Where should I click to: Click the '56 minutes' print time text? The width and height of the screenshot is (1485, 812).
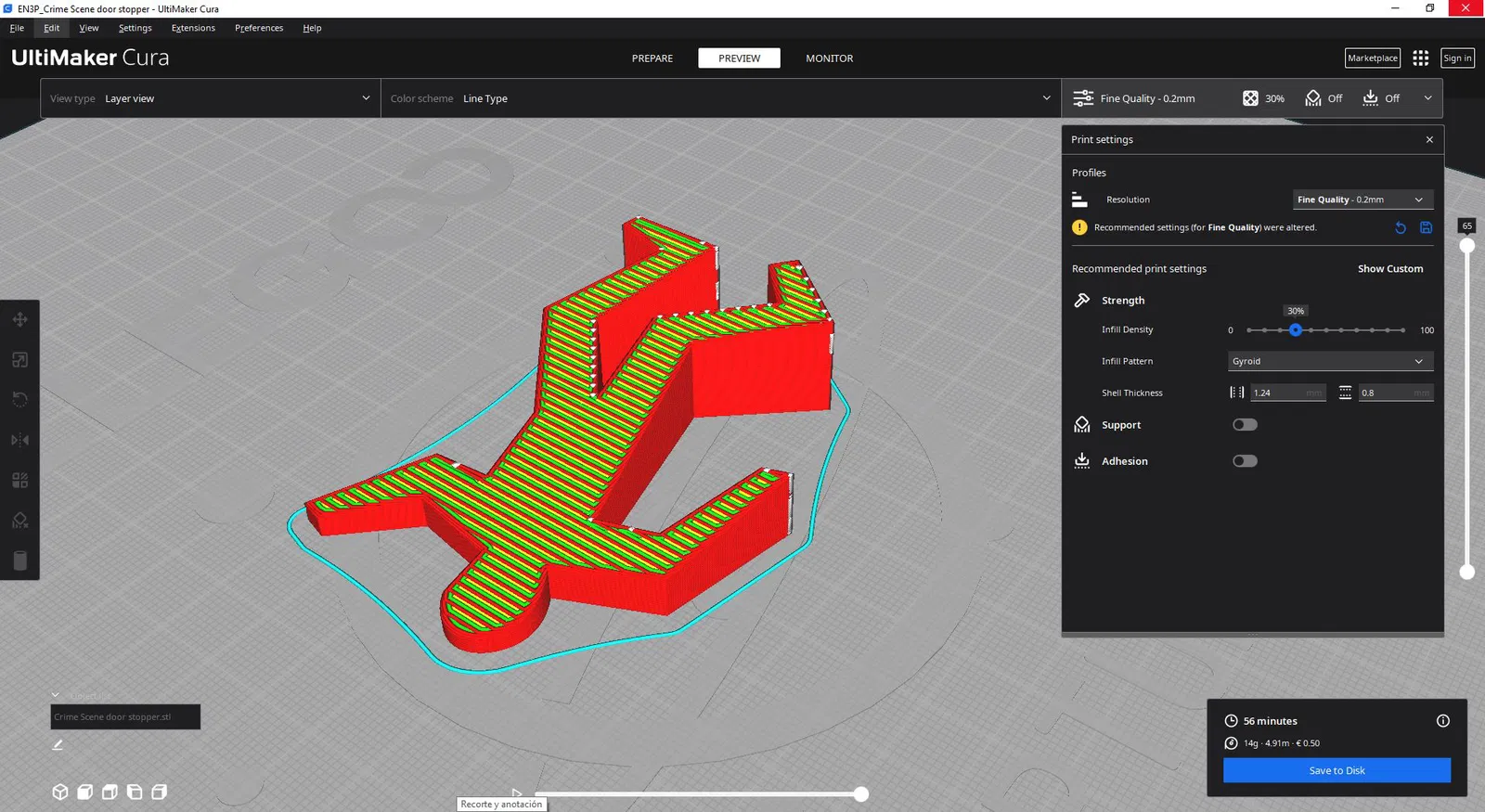tap(1271, 721)
